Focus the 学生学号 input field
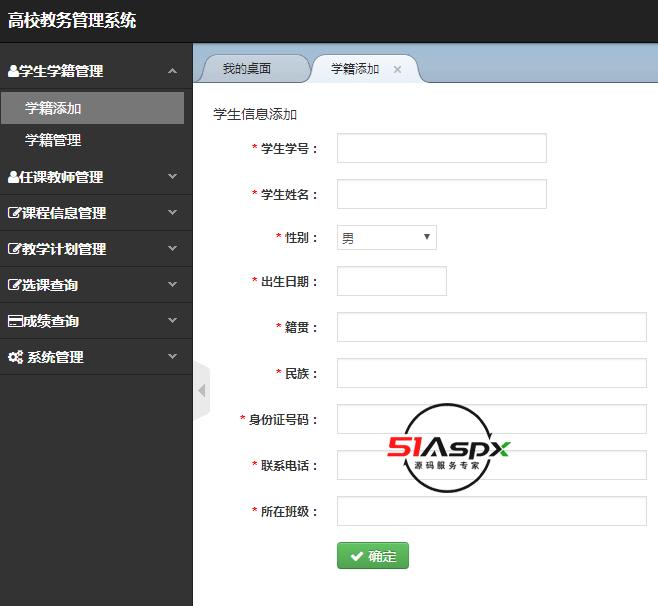The height and width of the screenshot is (606, 658). tap(442, 148)
